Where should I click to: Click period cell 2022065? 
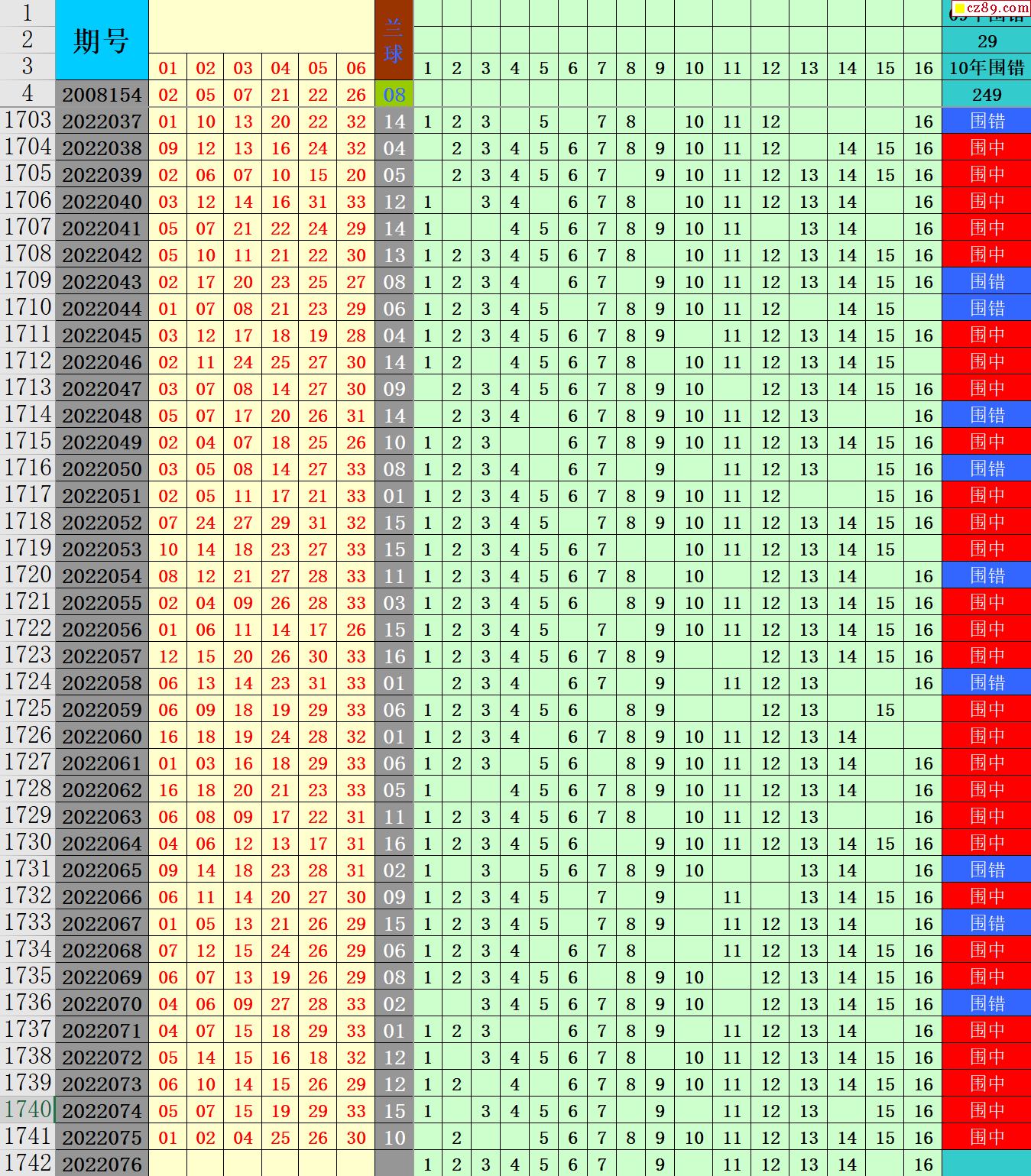[102, 870]
